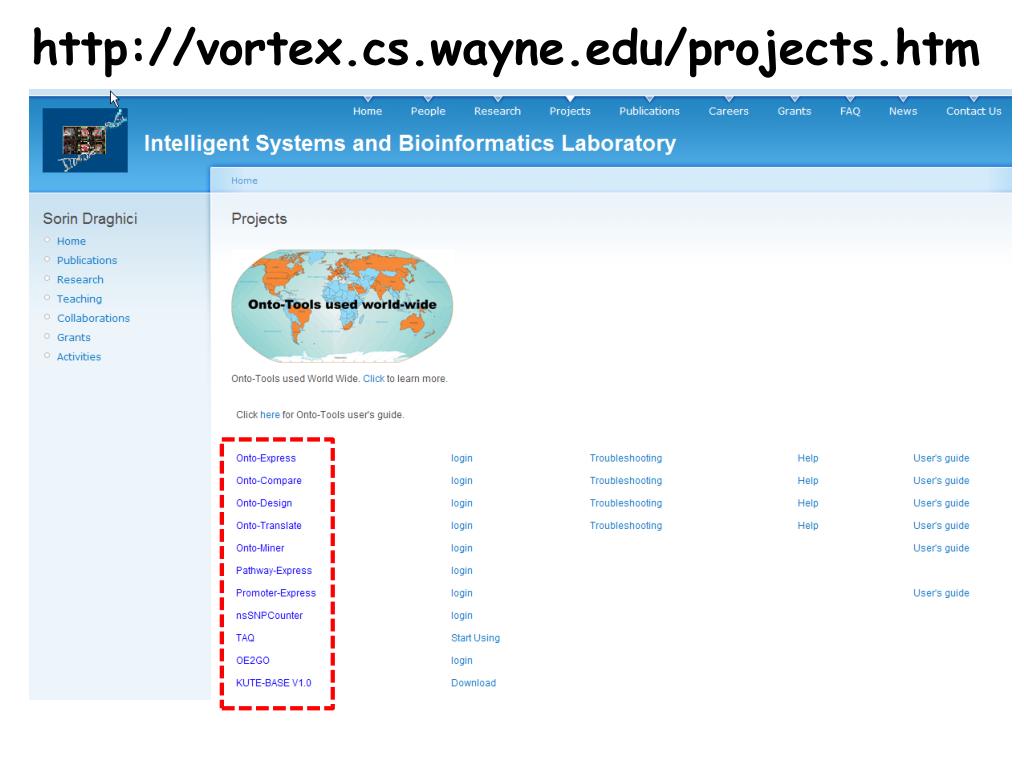The width and height of the screenshot is (1024, 768).
Task: Click Start Using for TAQ
Action: 475,638
